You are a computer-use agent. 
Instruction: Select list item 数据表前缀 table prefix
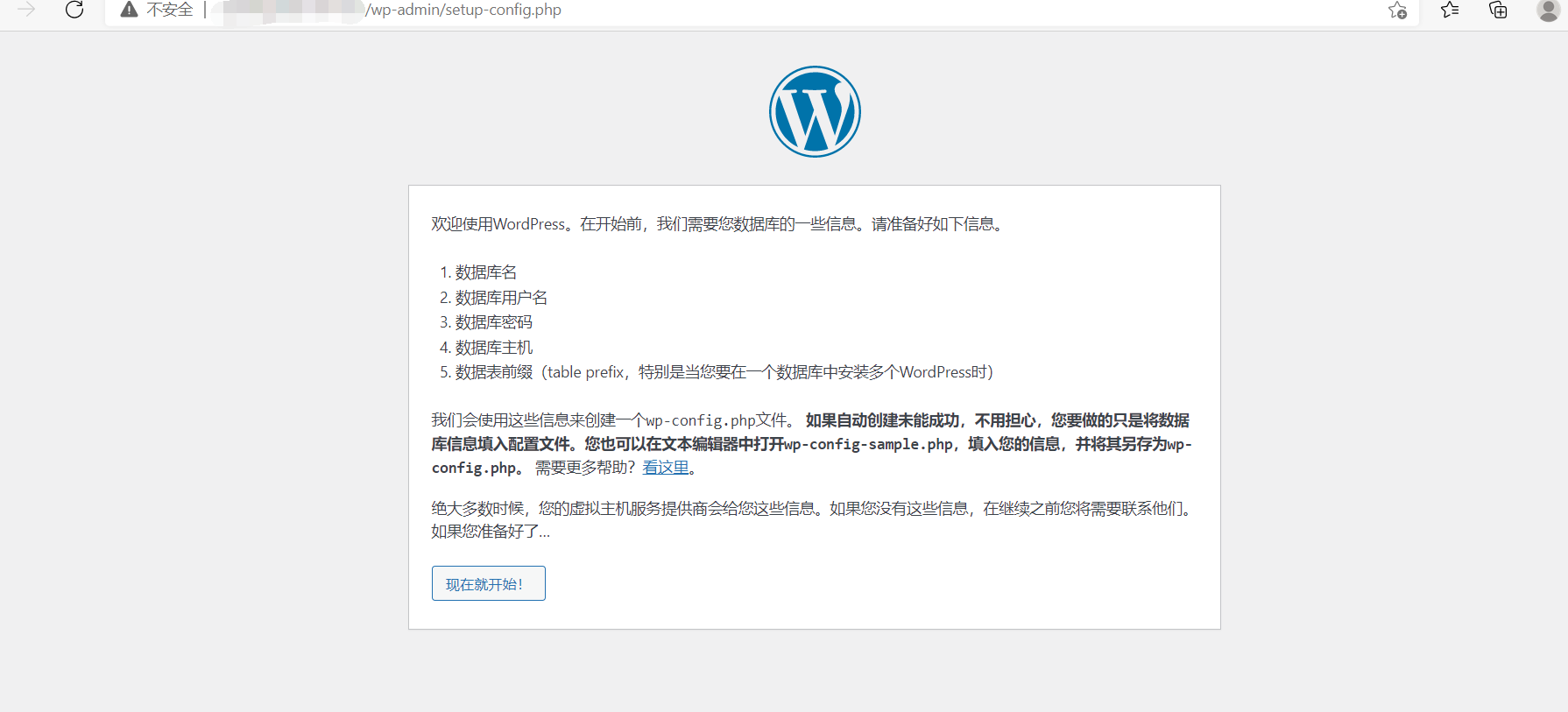[724, 372]
